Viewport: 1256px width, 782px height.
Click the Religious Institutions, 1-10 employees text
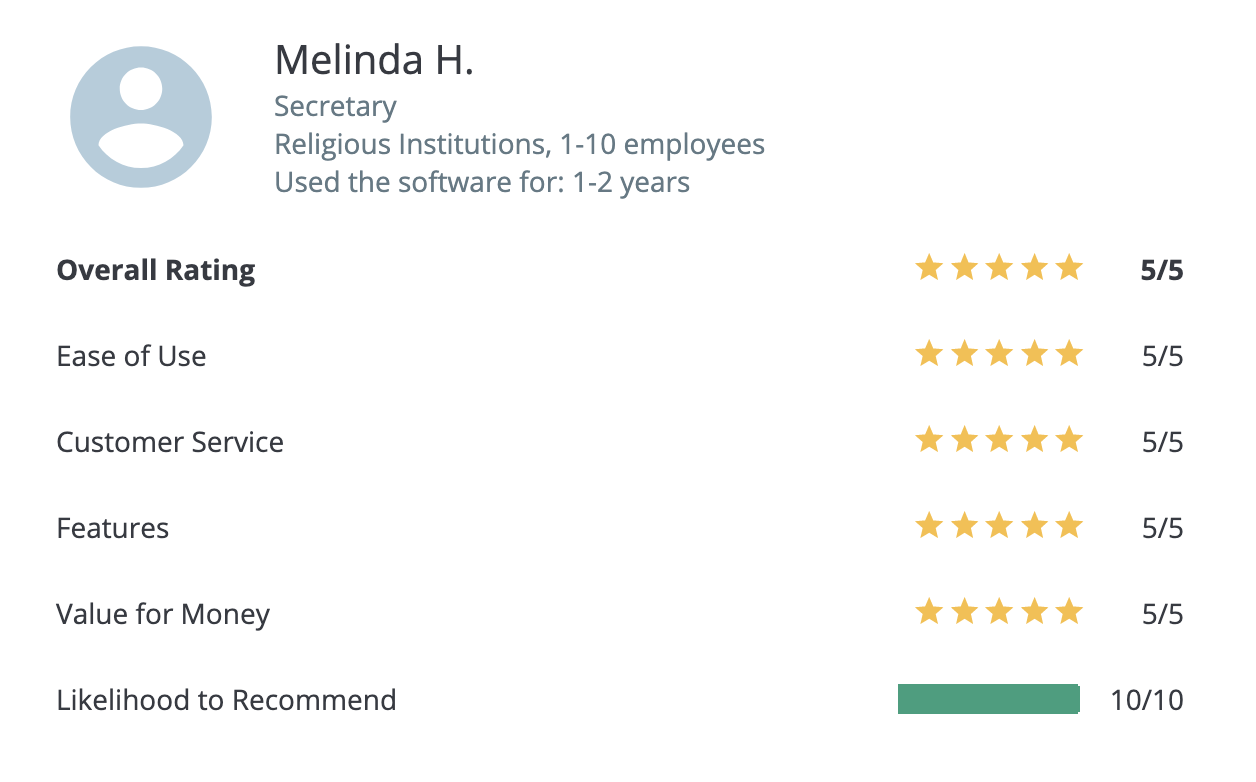tap(520, 145)
